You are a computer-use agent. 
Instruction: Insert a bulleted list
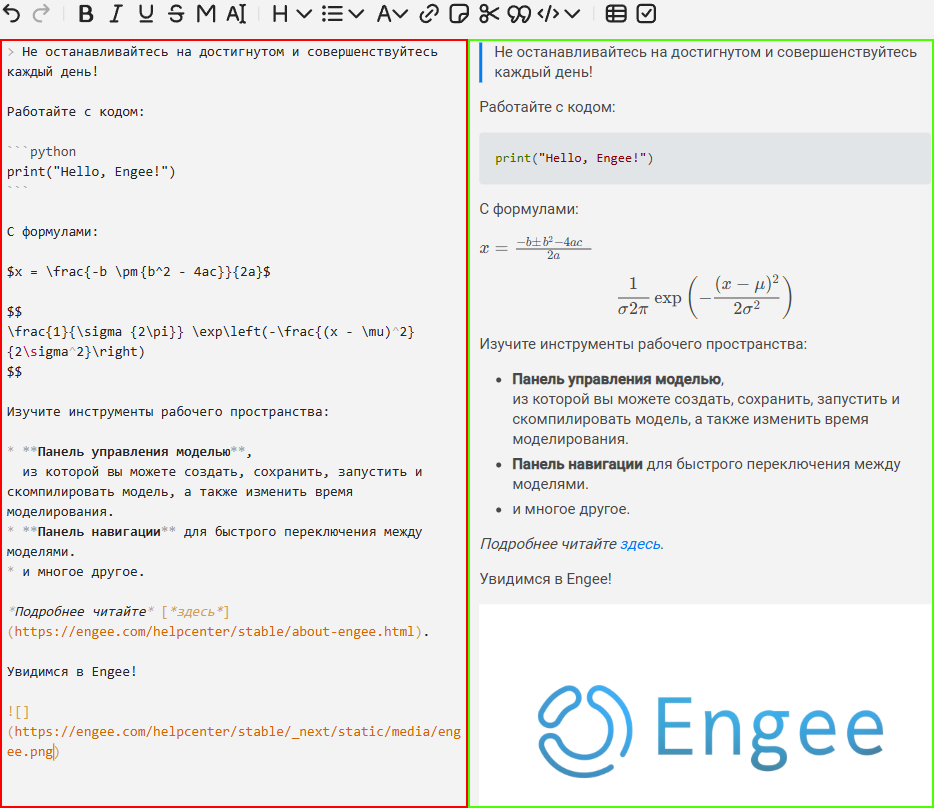[332, 13]
